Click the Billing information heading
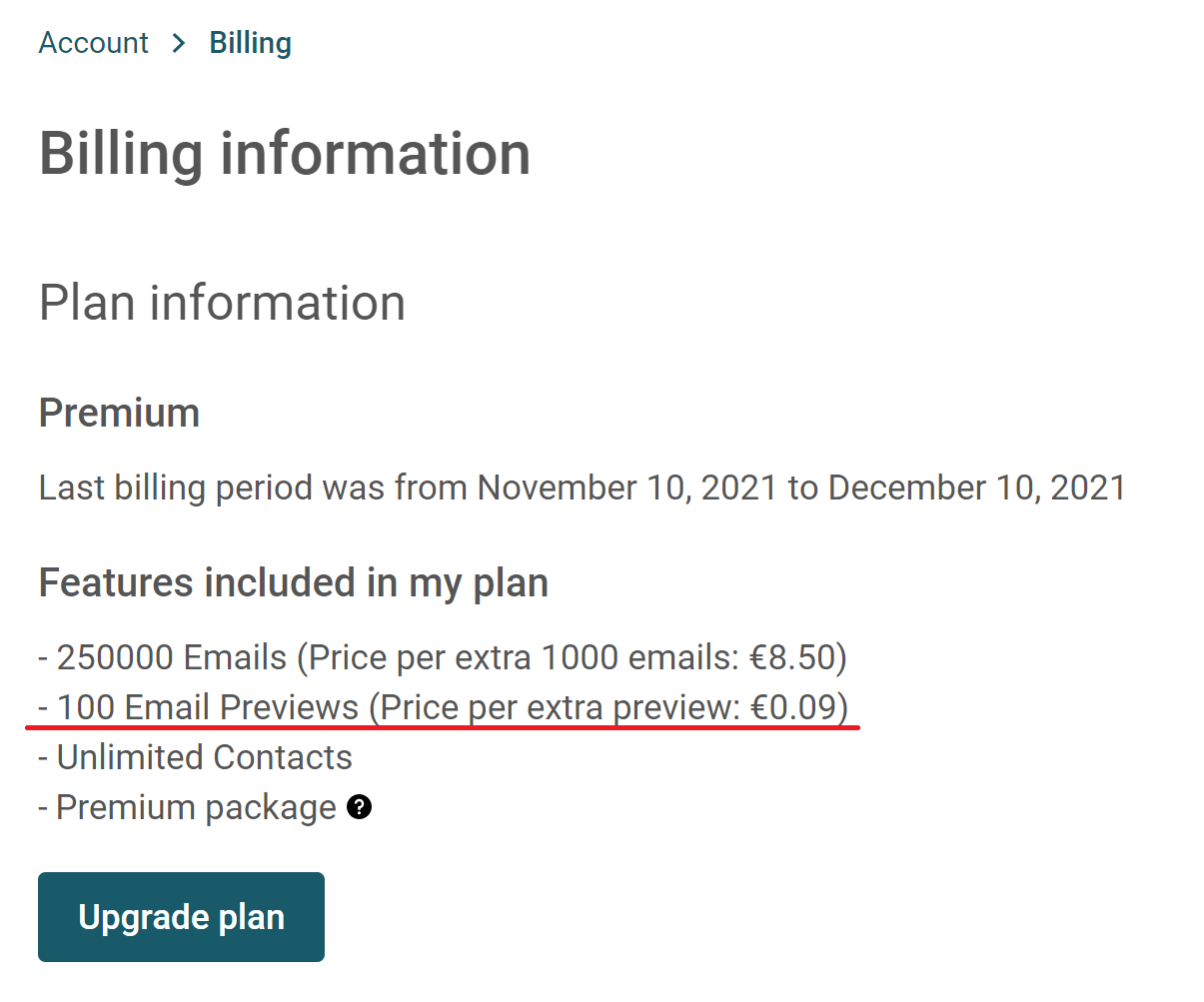 285,154
